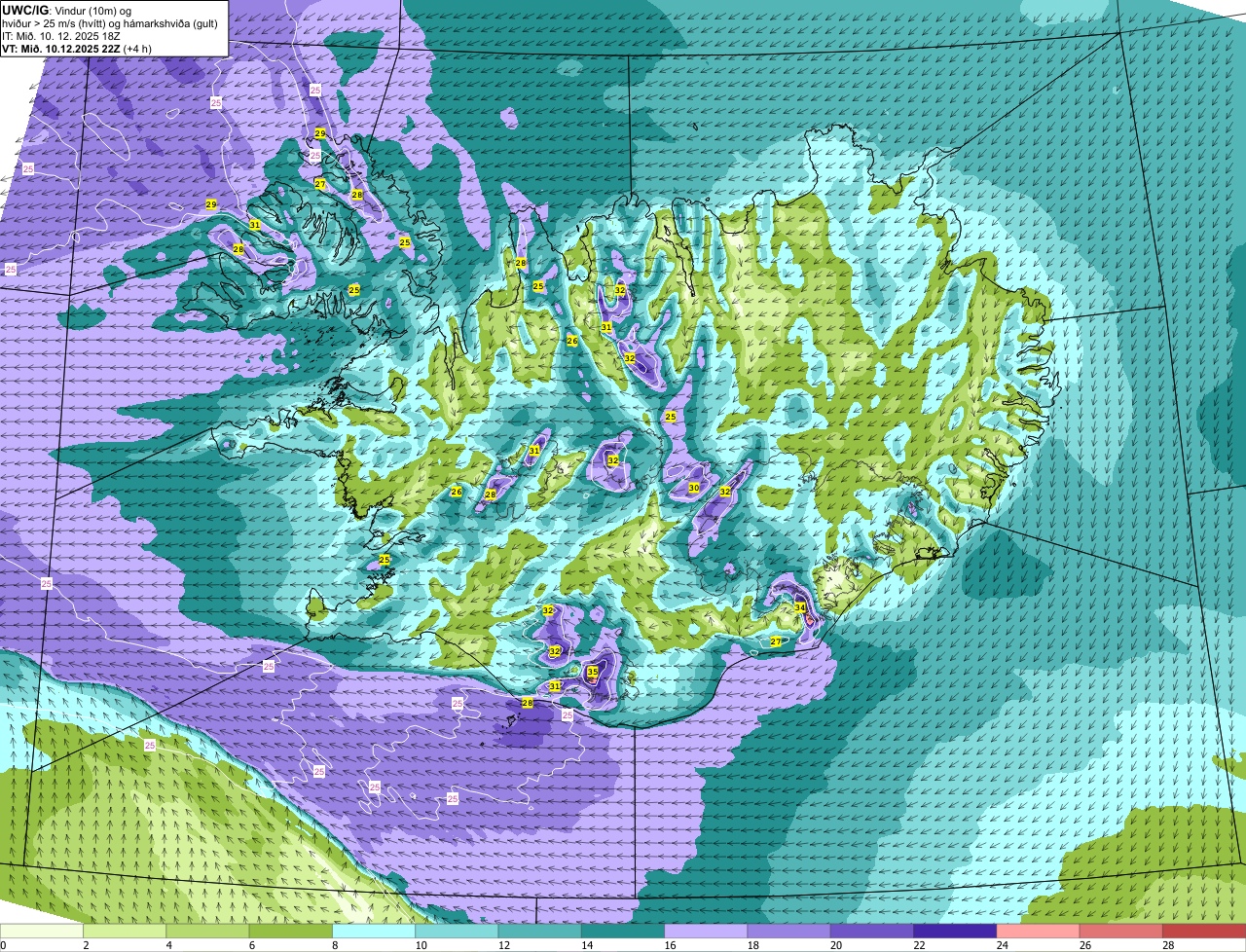Click the legend scale number 16

click(668, 944)
